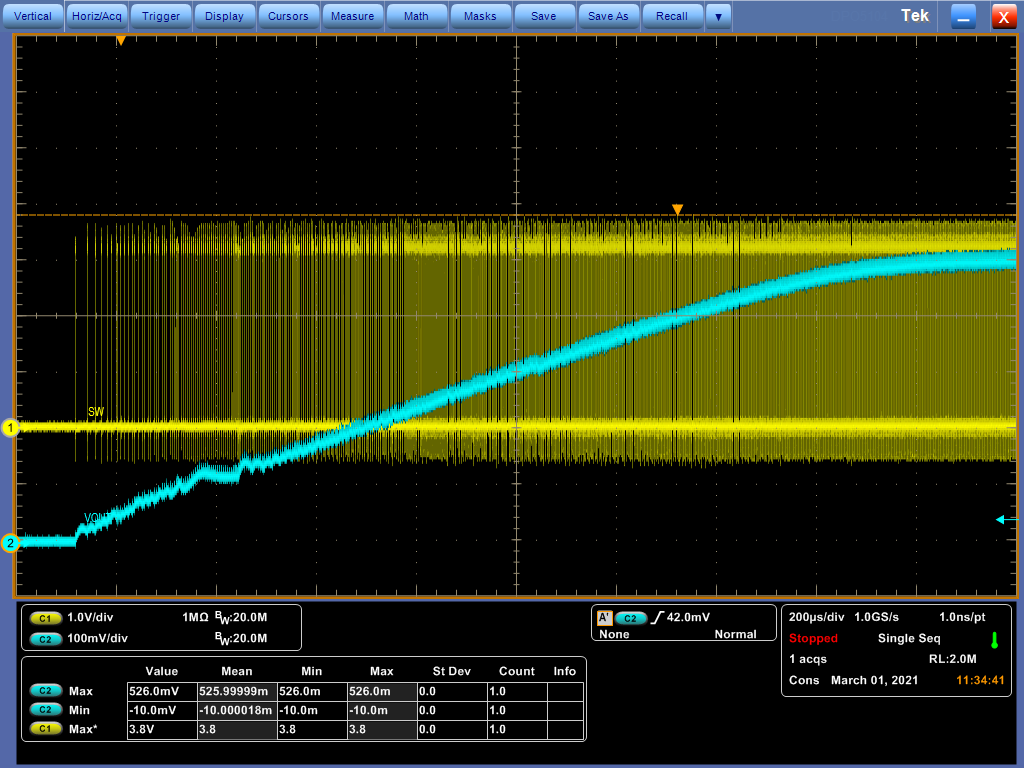Click the 1.0ns/pt resolution readout
The image size is (1024, 768).
click(962, 618)
